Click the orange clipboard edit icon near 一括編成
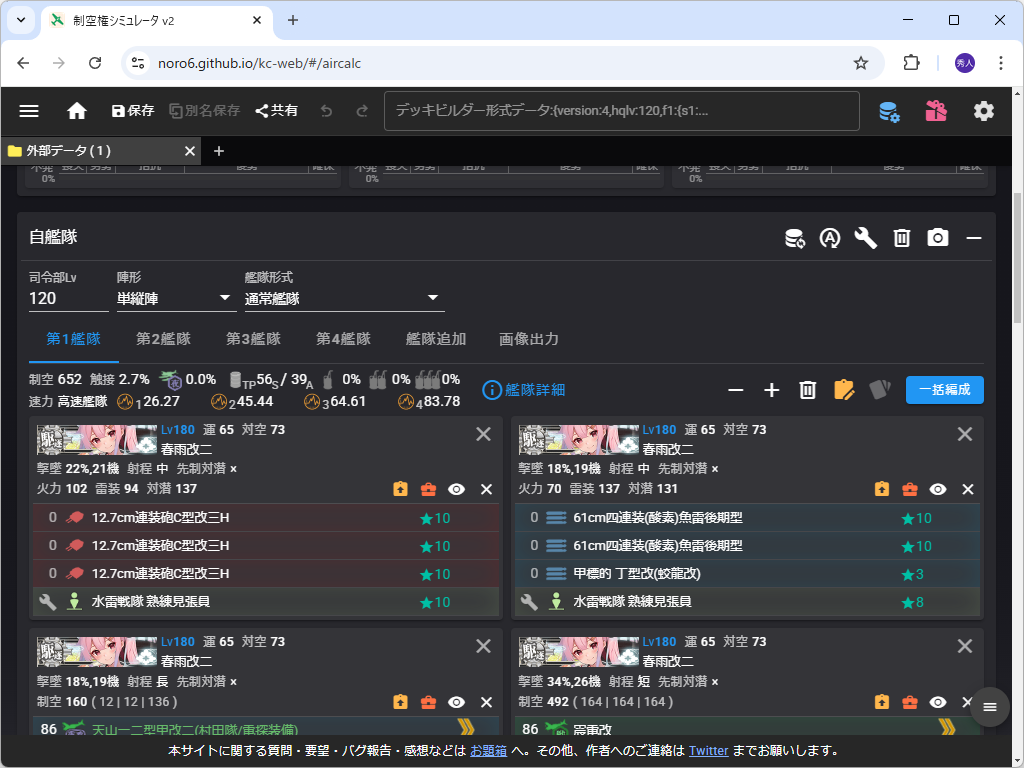 coord(845,391)
